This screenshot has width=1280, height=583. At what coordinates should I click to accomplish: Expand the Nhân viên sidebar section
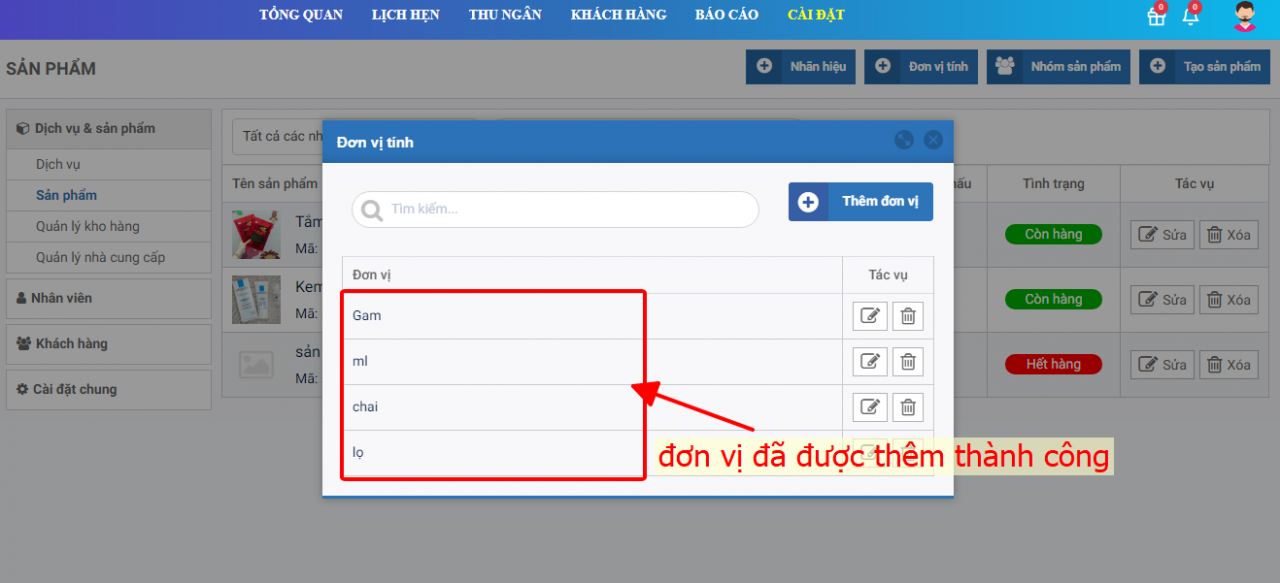point(108,298)
